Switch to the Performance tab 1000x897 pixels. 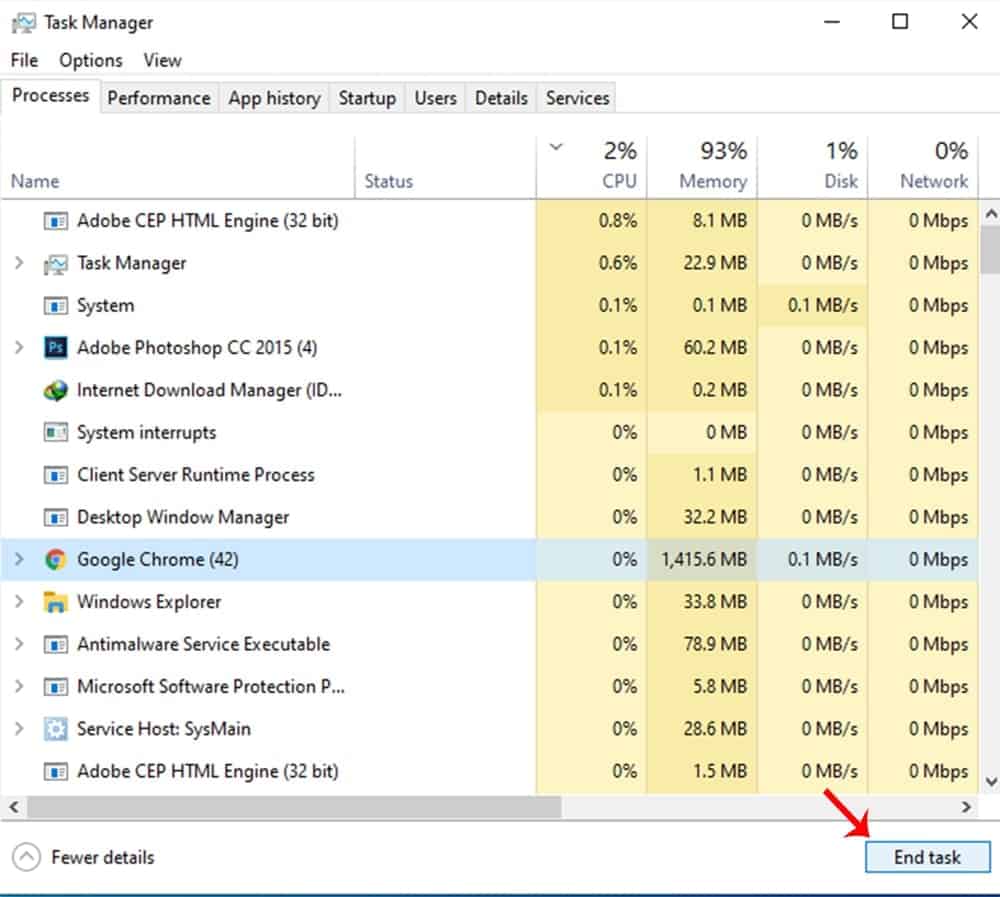coord(159,98)
